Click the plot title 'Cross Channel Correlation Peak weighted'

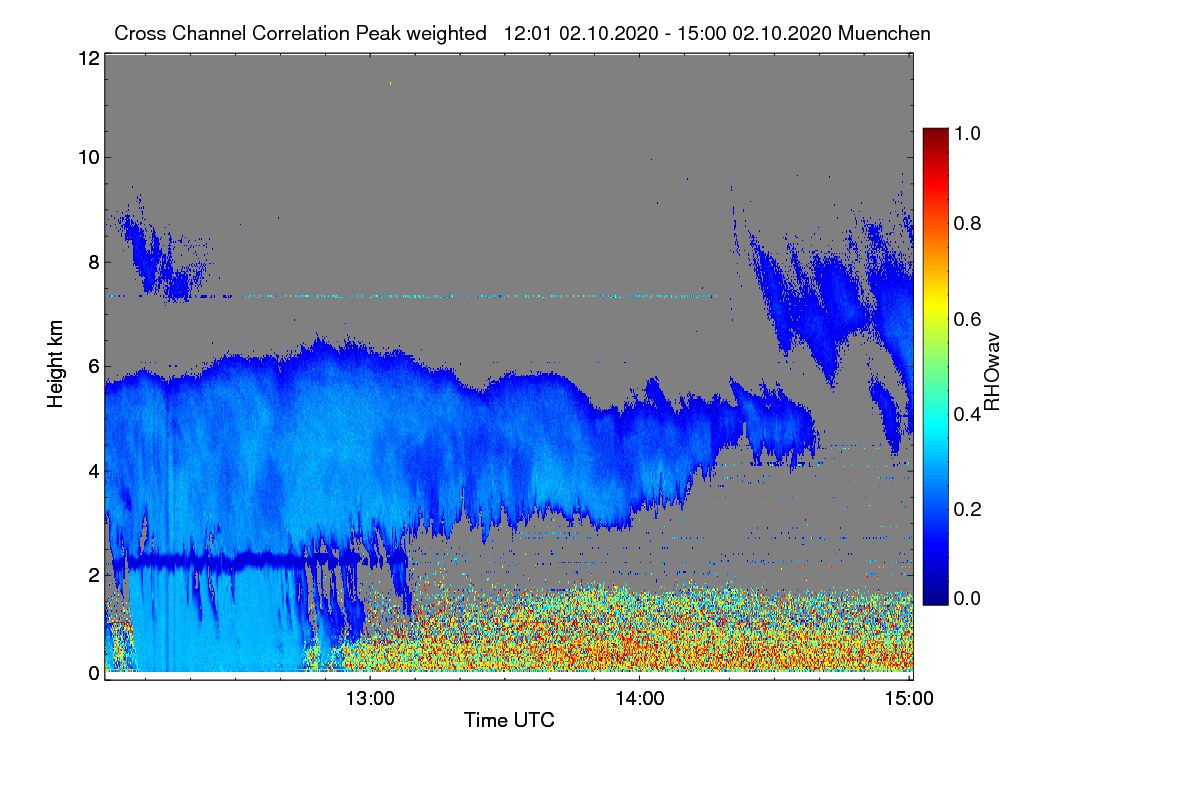pos(300,33)
